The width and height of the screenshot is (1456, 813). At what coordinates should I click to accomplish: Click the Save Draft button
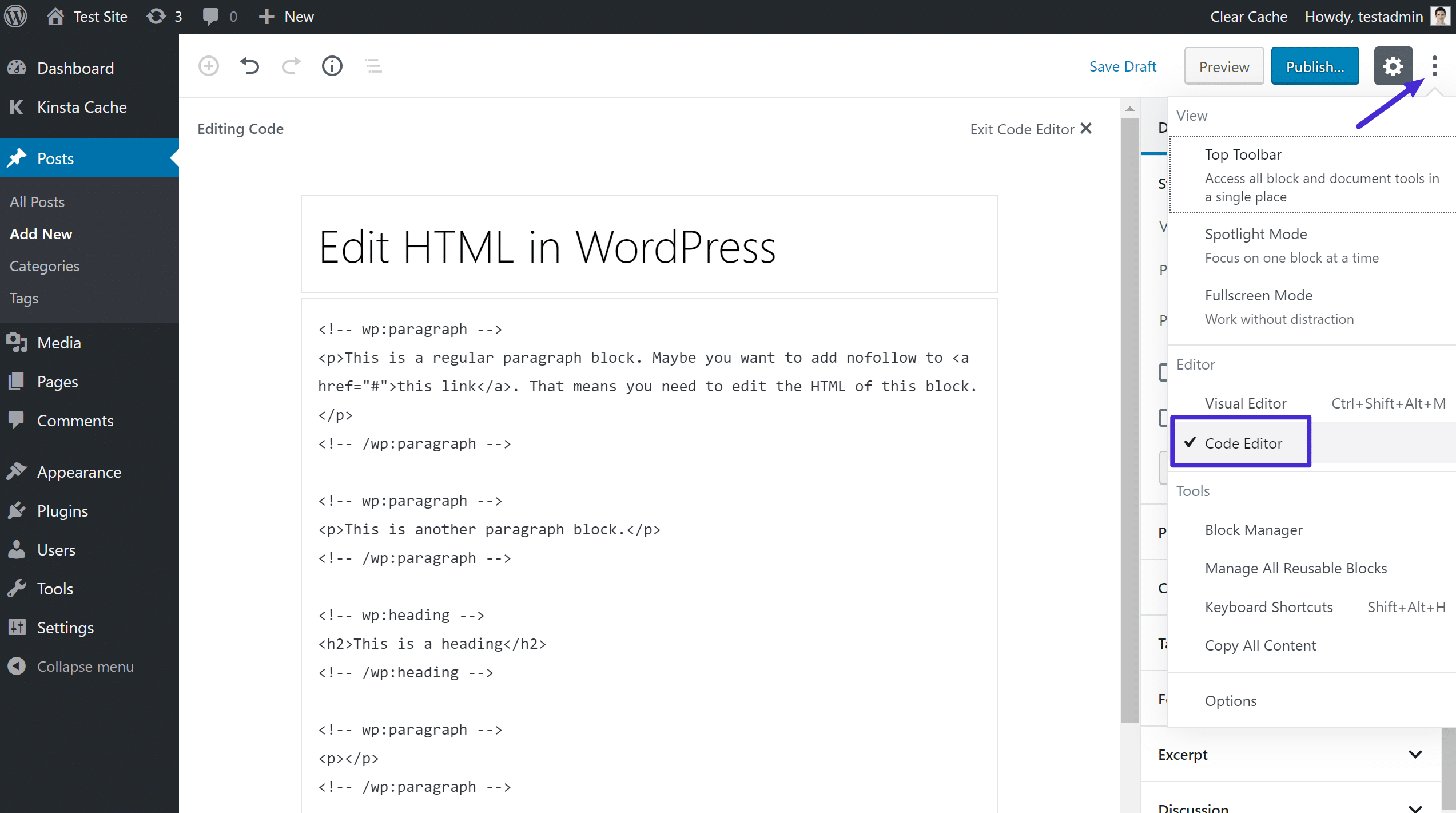[1121, 65]
